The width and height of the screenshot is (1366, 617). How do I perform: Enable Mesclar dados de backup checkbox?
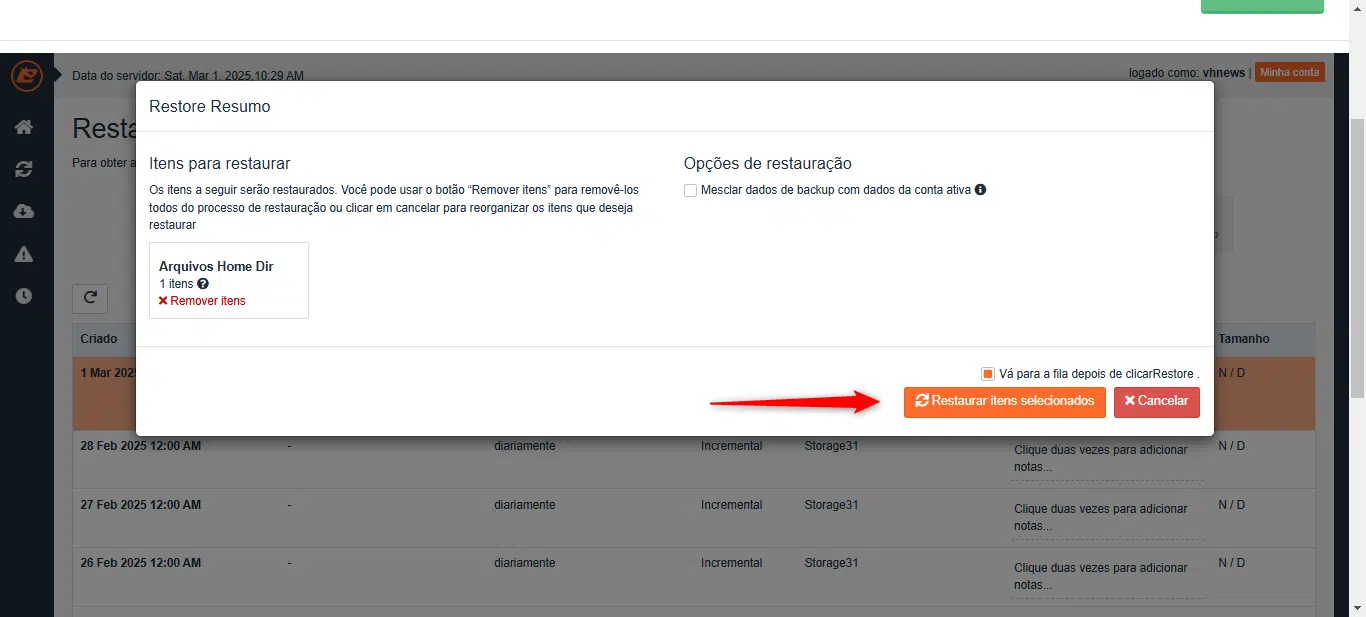click(690, 191)
